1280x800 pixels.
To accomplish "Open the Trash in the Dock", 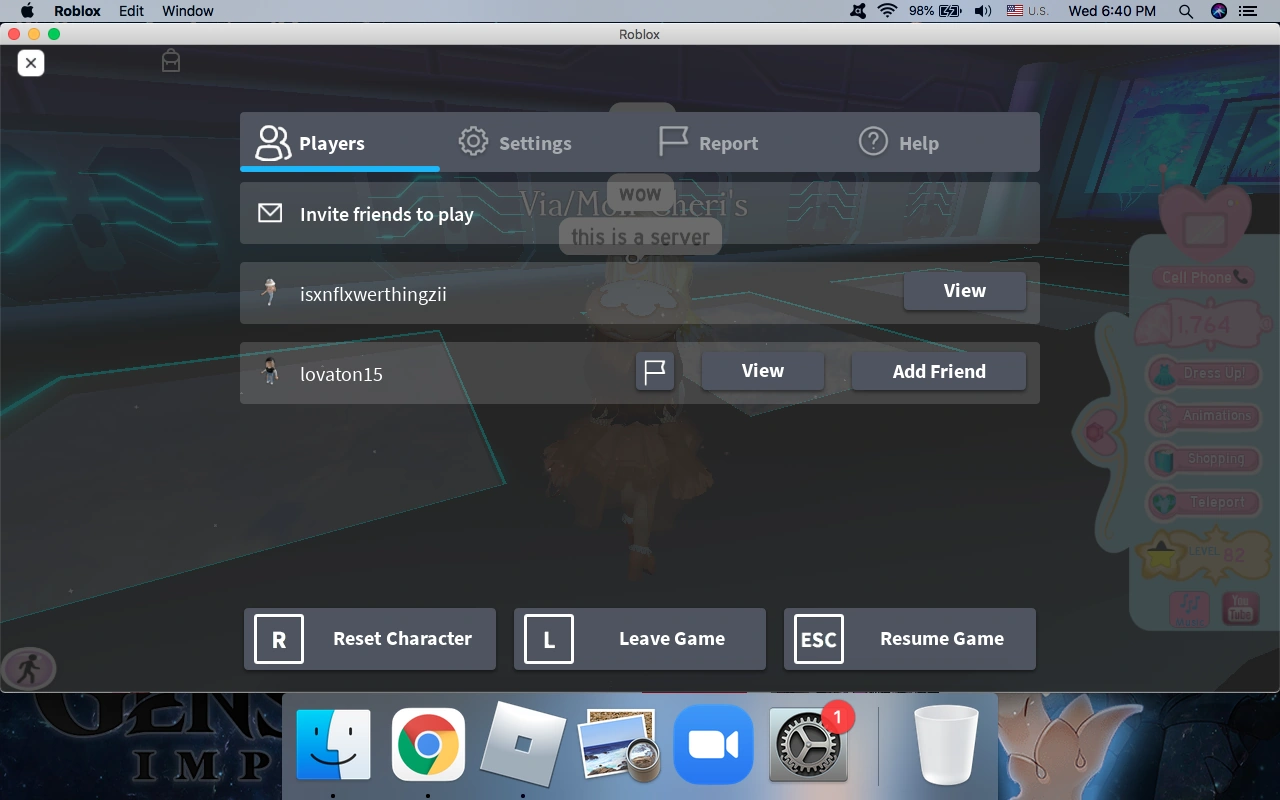I will (x=946, y=746).
